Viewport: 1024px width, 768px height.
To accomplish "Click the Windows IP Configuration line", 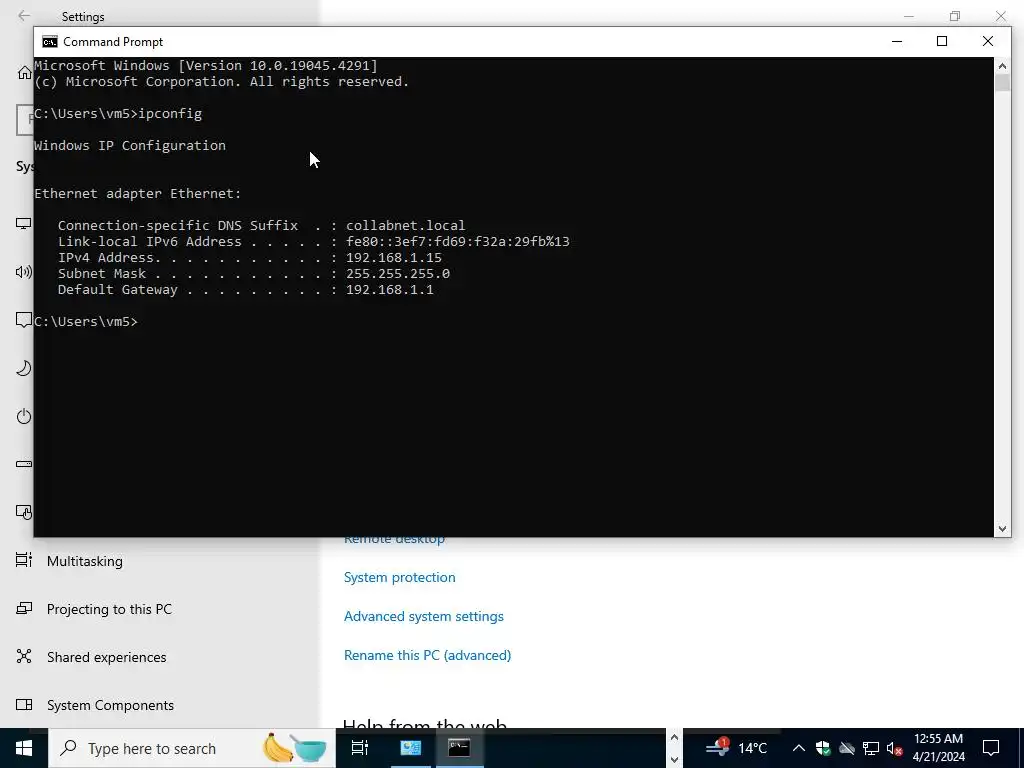I will [130, 146].
